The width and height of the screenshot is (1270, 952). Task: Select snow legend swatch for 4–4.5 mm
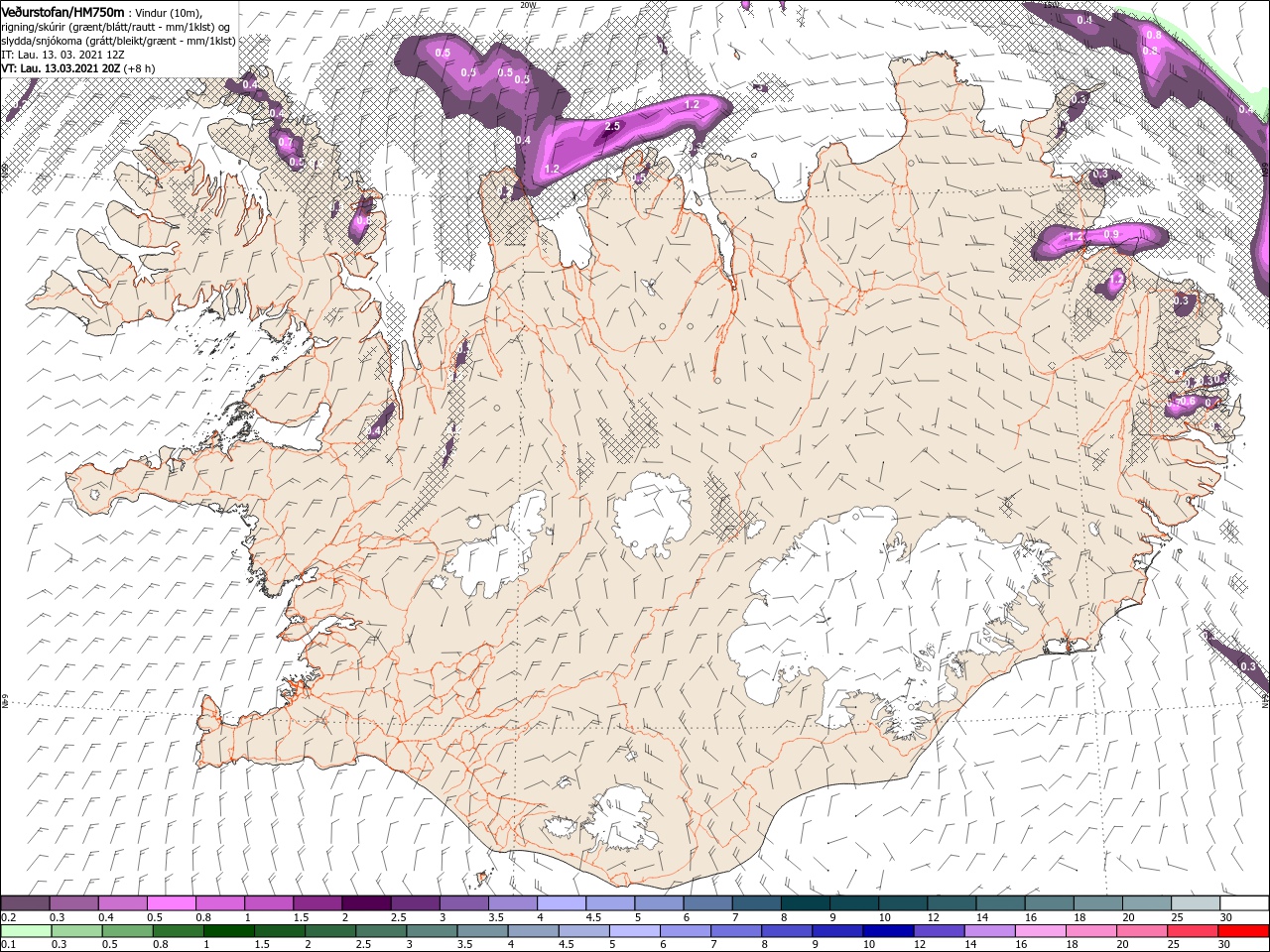tap(562, 903)
